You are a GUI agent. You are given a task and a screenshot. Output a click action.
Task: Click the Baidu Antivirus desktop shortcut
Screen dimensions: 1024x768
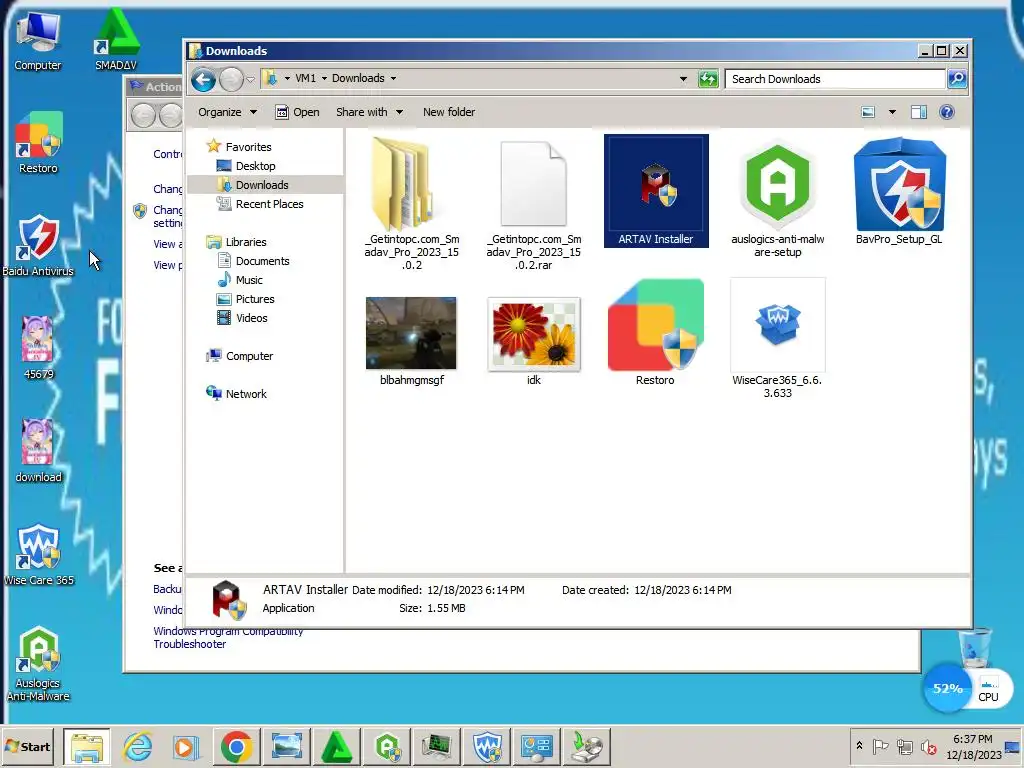pyautogui.click(x=38, y=245)
